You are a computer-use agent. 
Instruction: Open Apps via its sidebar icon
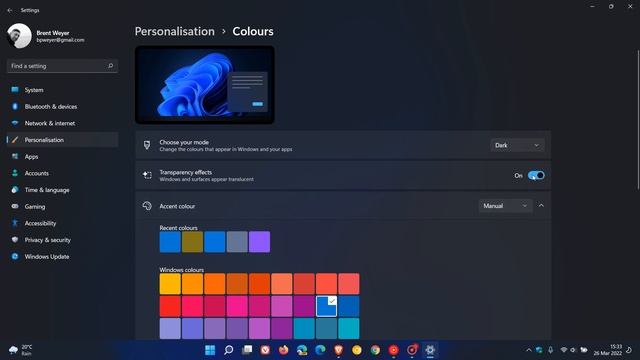click(15, 157)
